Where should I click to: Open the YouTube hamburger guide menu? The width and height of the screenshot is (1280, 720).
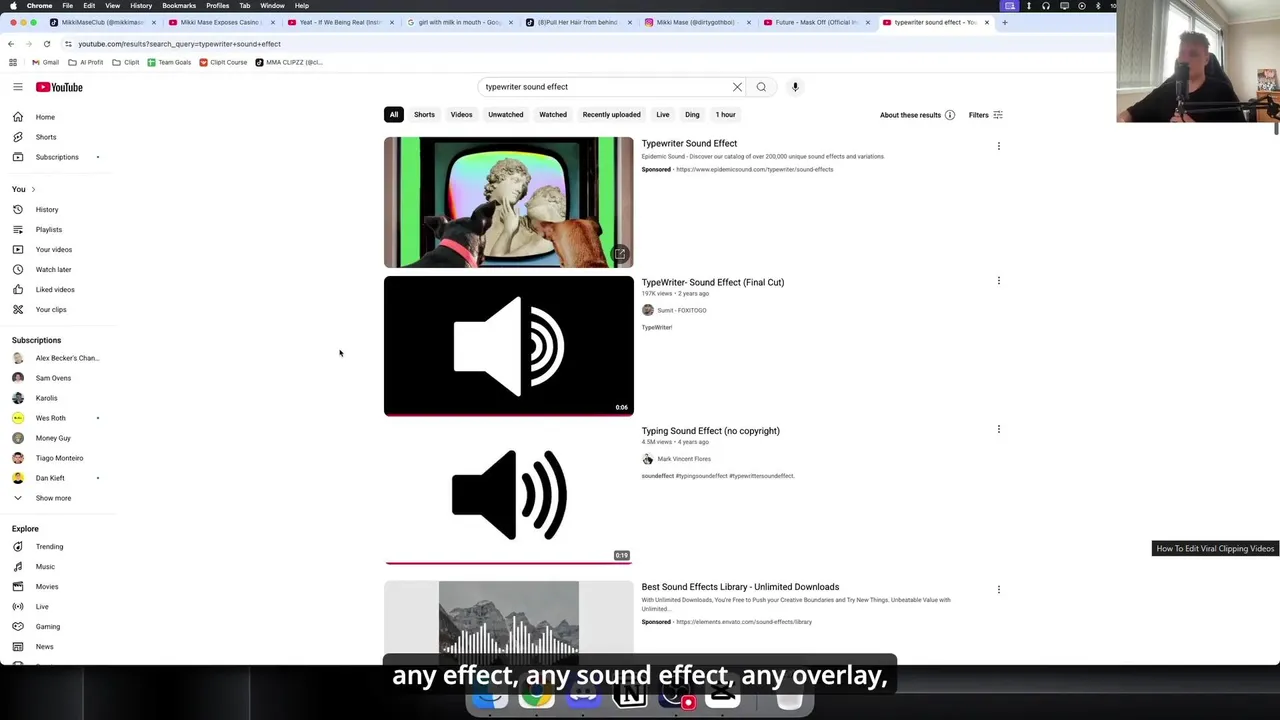point(18,87)
